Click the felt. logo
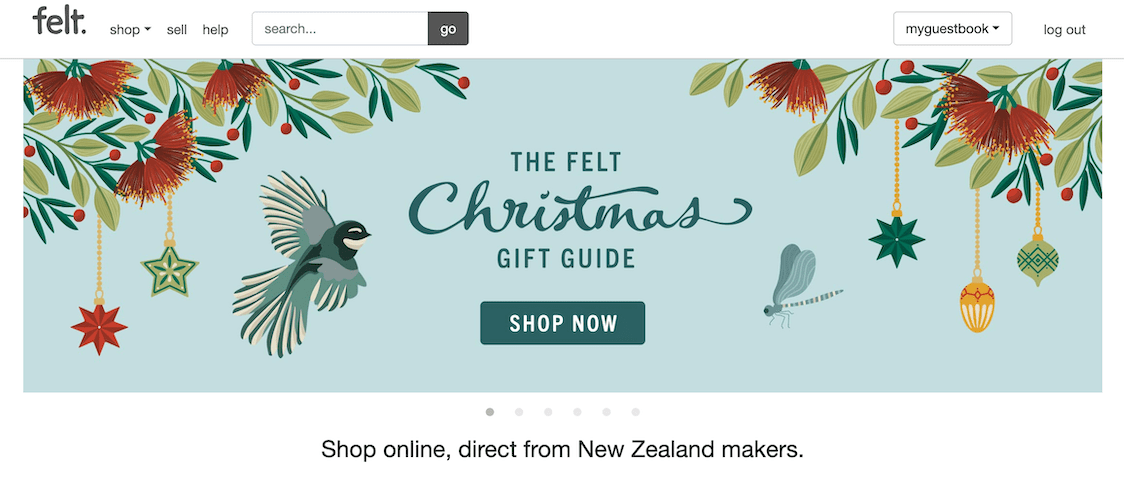Screen dimensions: 1124x477 (59, 22)
